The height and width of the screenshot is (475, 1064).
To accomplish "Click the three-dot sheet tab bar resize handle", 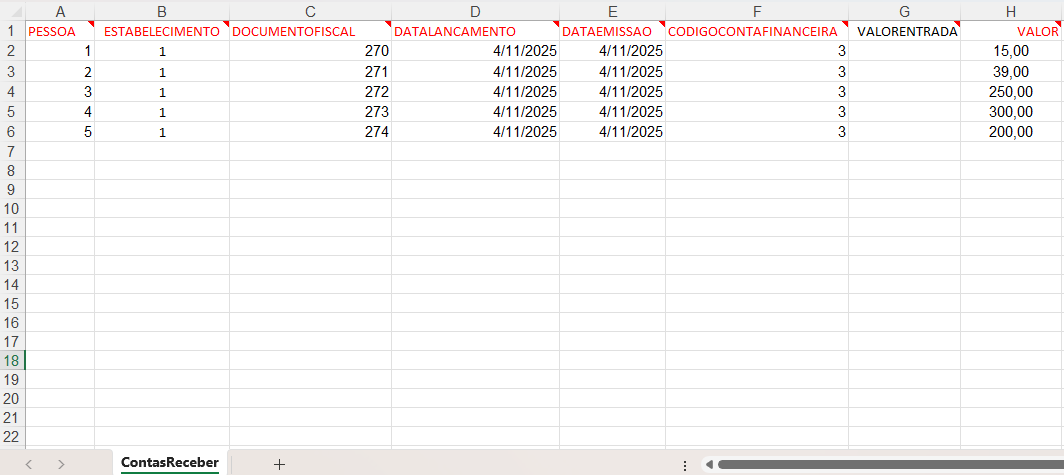I will coord(684,464).
